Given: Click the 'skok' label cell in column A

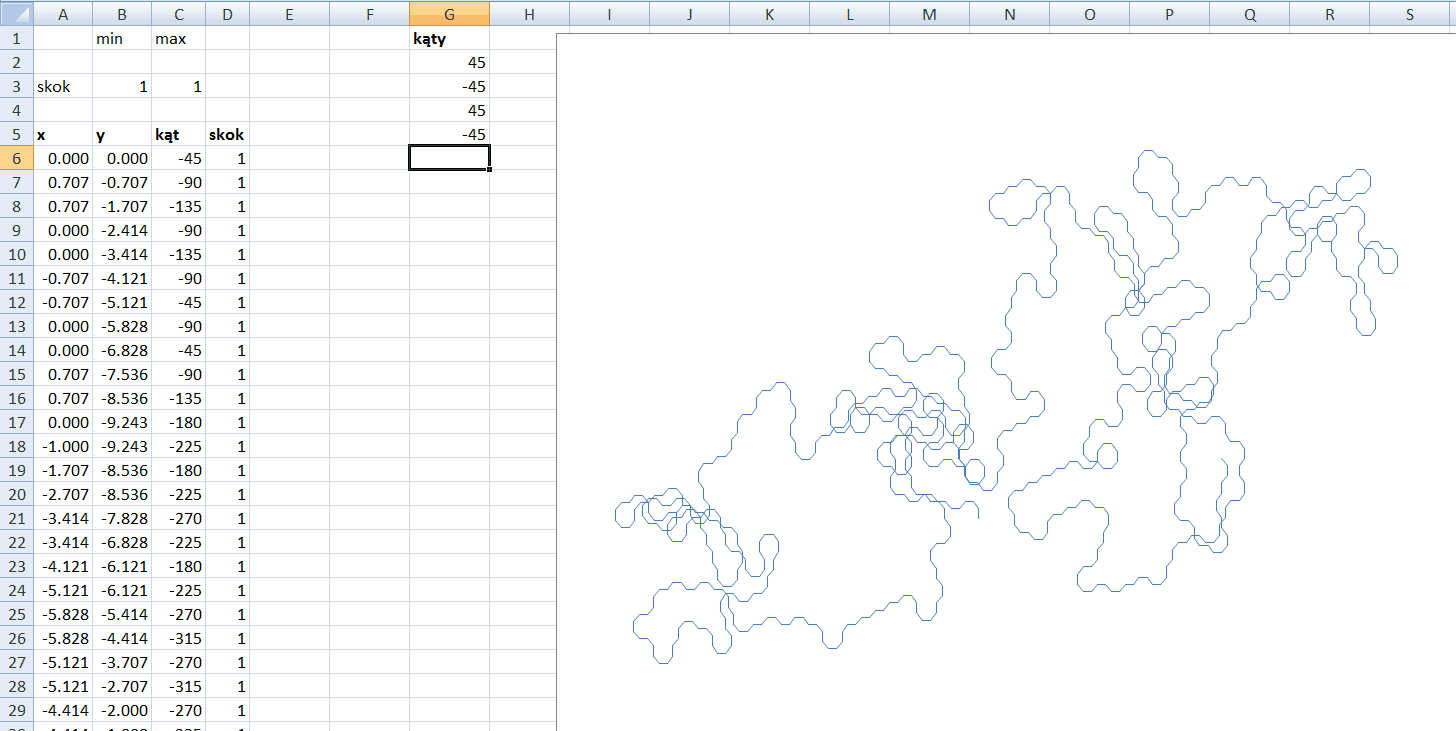Looking at the screenshot, I should [63, 86].
